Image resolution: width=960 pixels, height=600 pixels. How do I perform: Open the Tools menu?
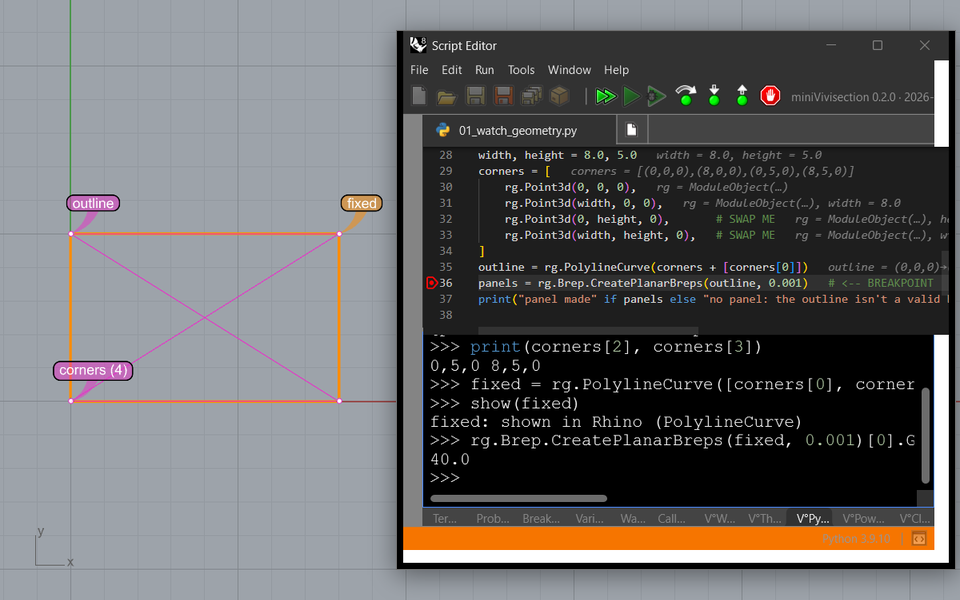pyautogui.click(x=521, y=70)
